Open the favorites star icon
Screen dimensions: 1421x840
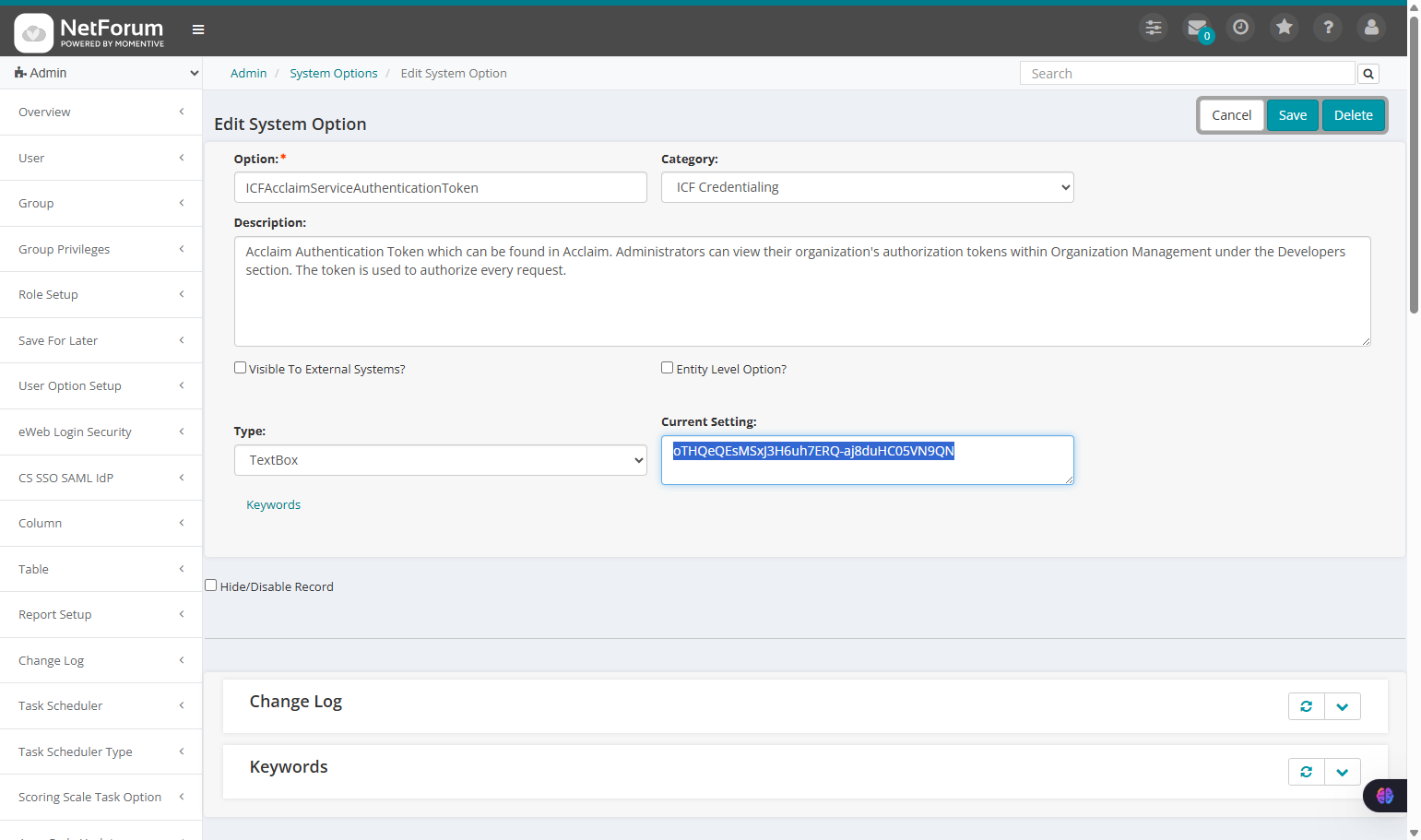1285,28
